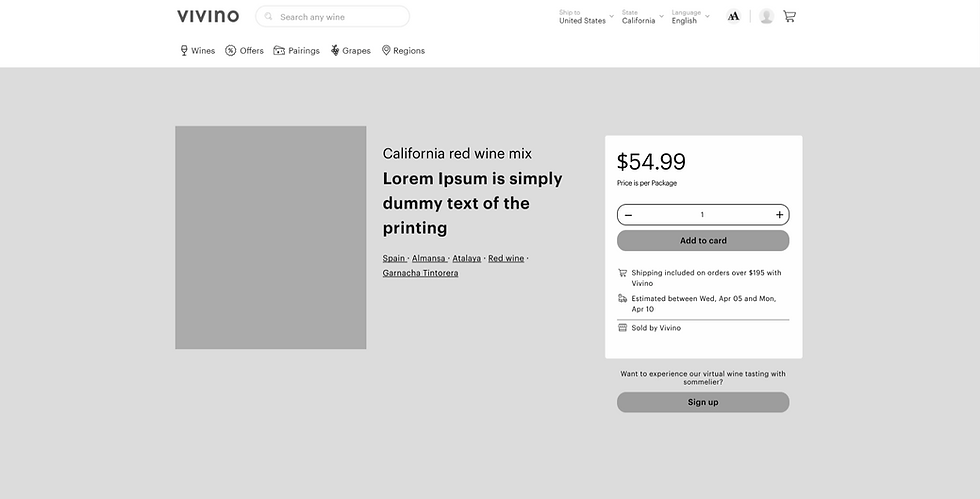The height and width of the screenshot is (499, 980).
Task: Follow the Garnacha Tintorera link
Action: [420, 273]
